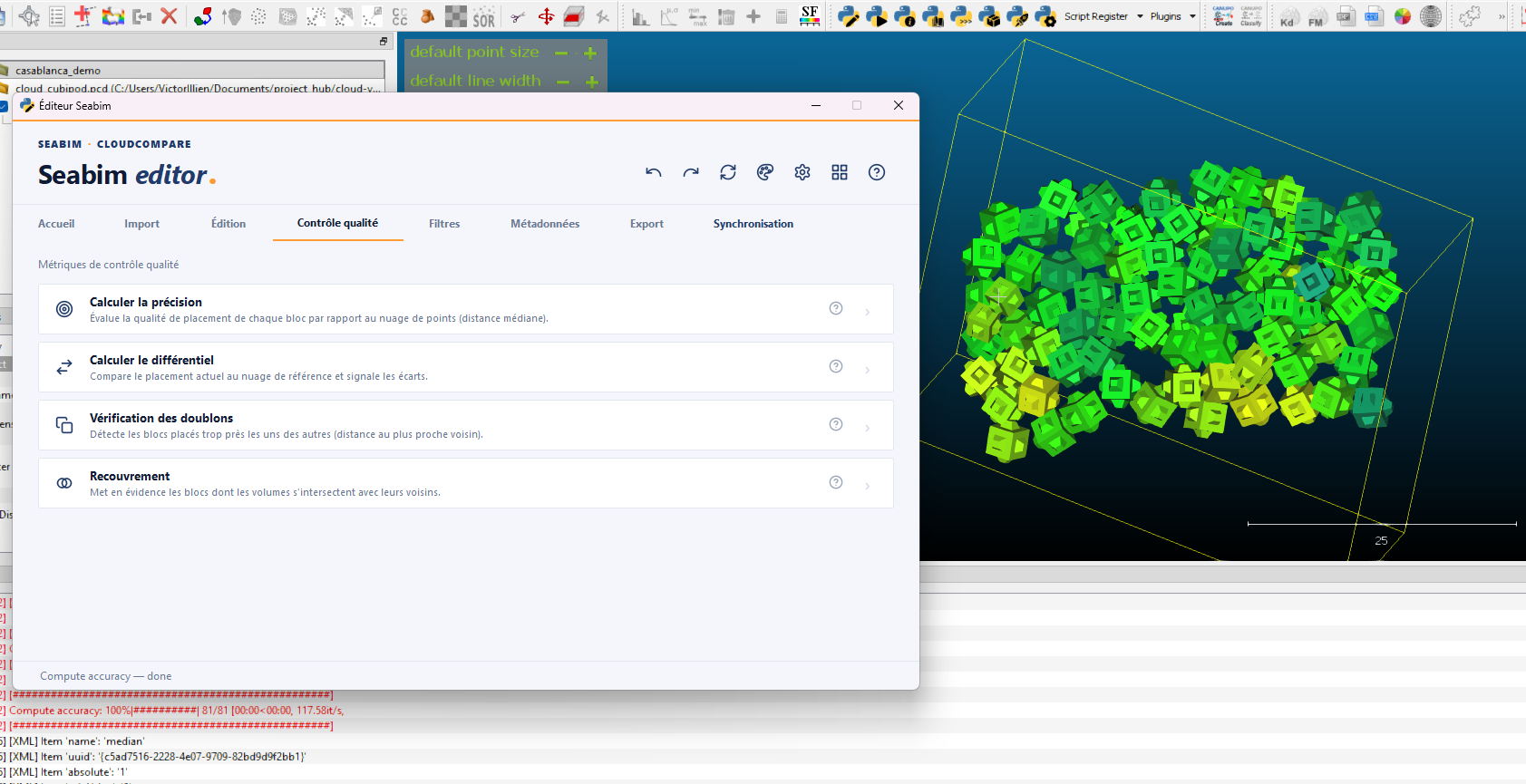
Task: Open the settings gear in Seabim editor
Action: click(802, 172)
